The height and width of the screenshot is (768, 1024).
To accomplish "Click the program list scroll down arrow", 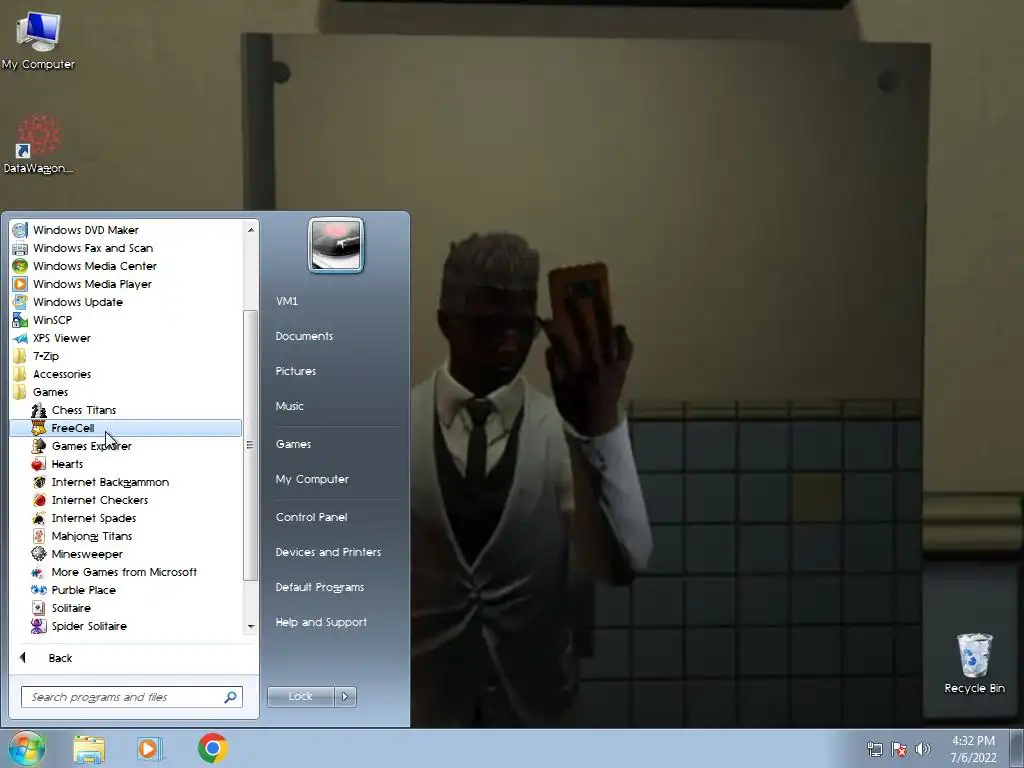I will pyautogui.click(x=251, y=626).
